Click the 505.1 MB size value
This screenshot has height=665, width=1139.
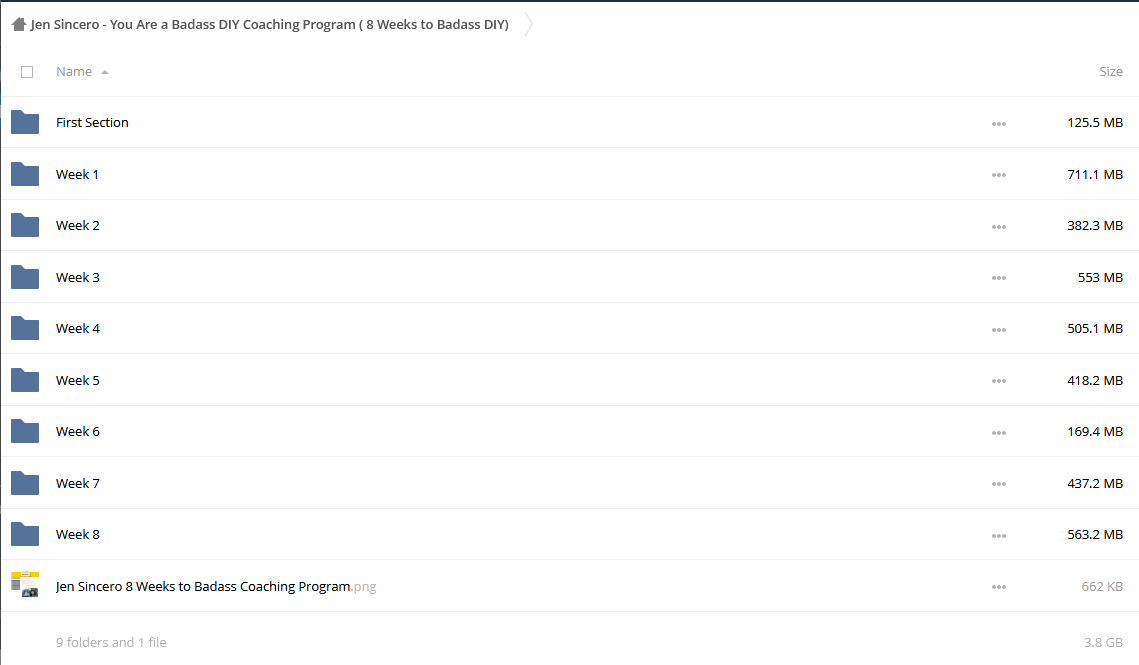coord(1095,329)
